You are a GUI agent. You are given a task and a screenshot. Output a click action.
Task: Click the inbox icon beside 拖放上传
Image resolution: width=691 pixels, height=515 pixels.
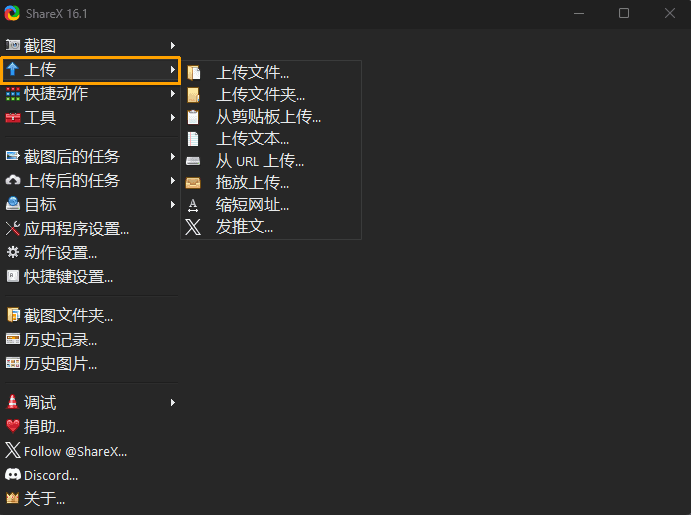193,183
